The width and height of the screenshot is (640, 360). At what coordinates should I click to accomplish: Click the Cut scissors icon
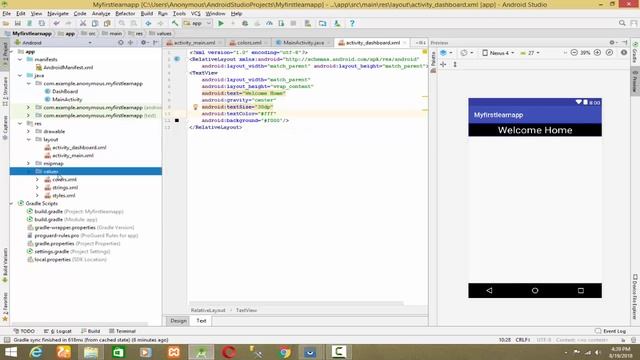[x=83, y=23]
